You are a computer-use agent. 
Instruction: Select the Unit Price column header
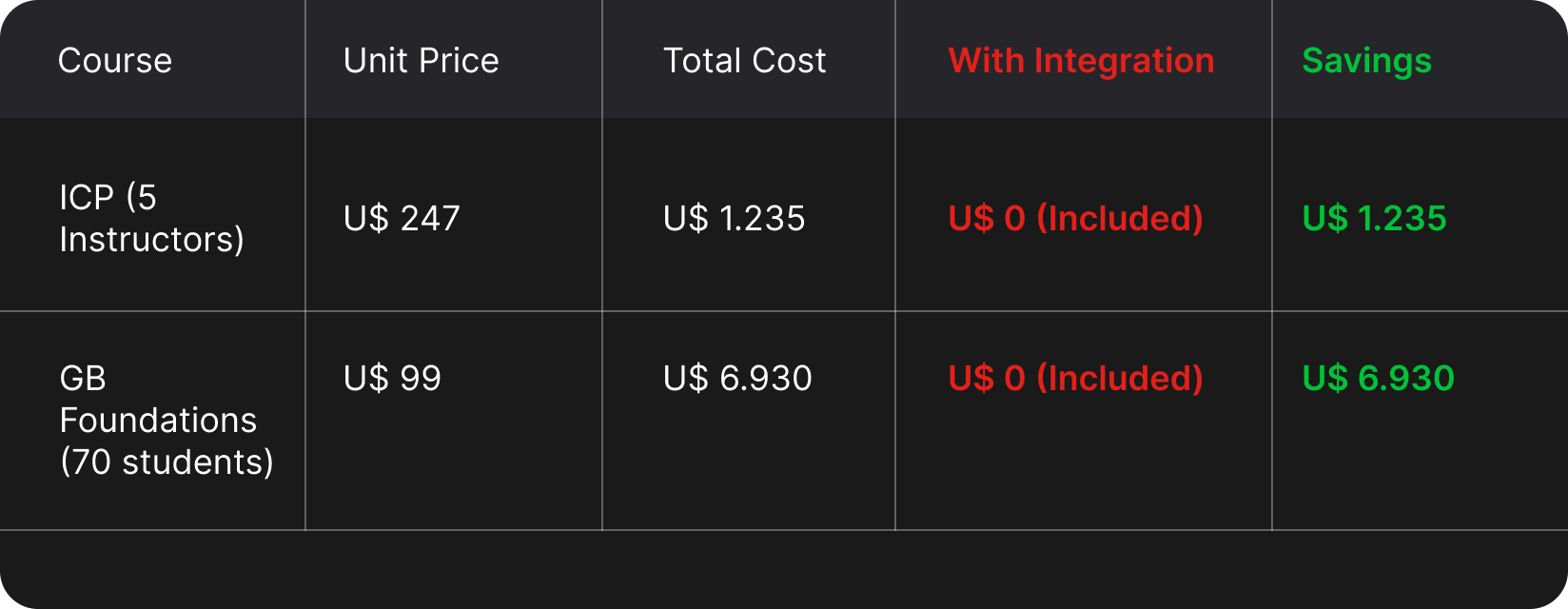pos(421,61)
